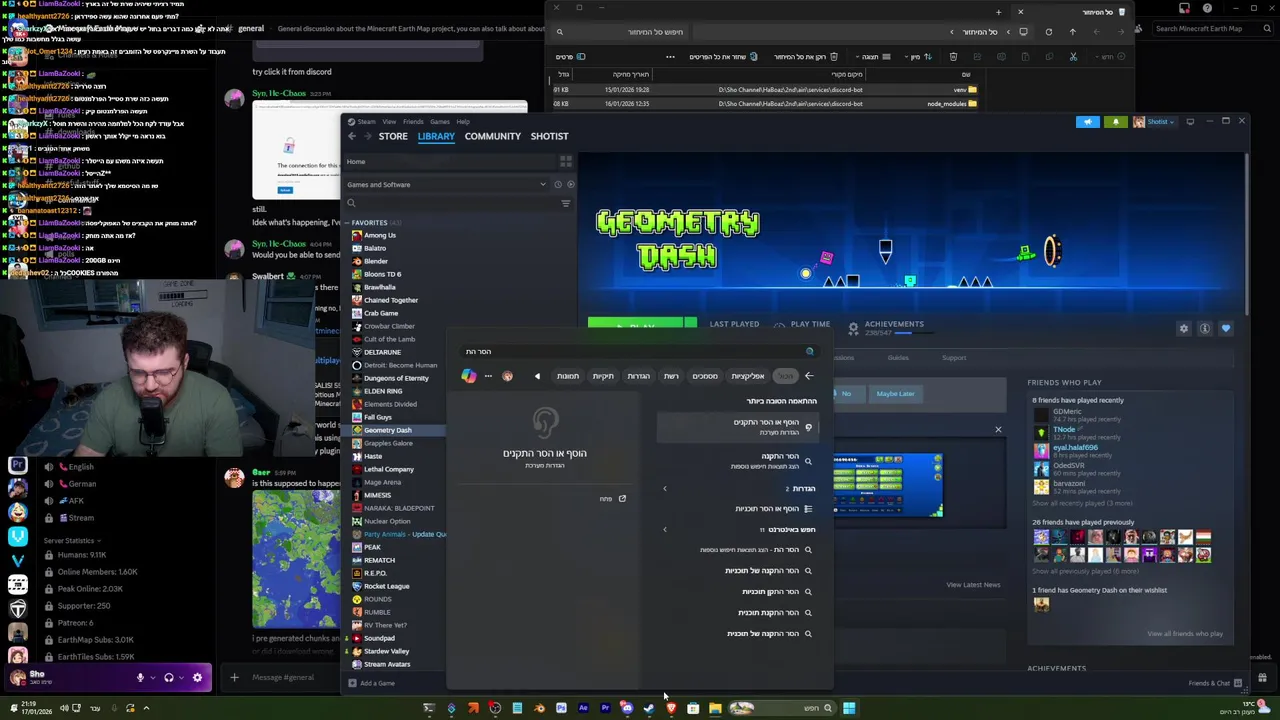
Task: Open Geometry Dash game info icon
Action: point(1205,328)
